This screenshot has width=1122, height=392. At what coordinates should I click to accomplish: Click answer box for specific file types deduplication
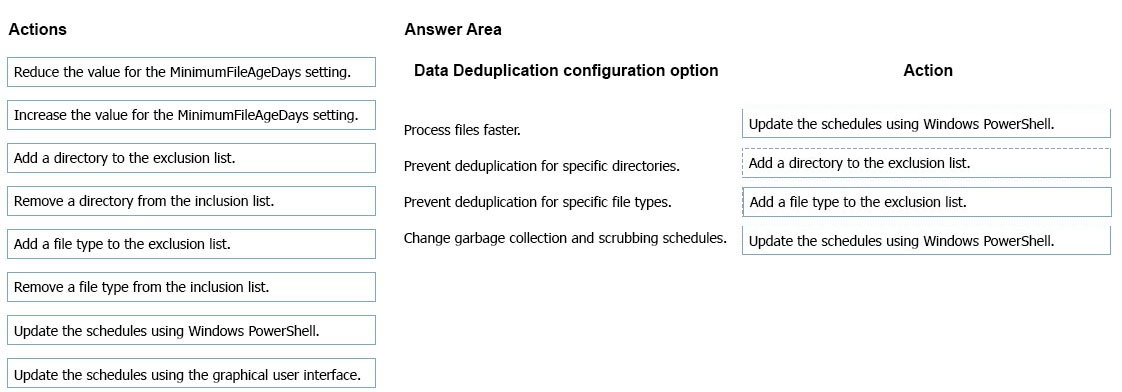click(x=926, y=202)
